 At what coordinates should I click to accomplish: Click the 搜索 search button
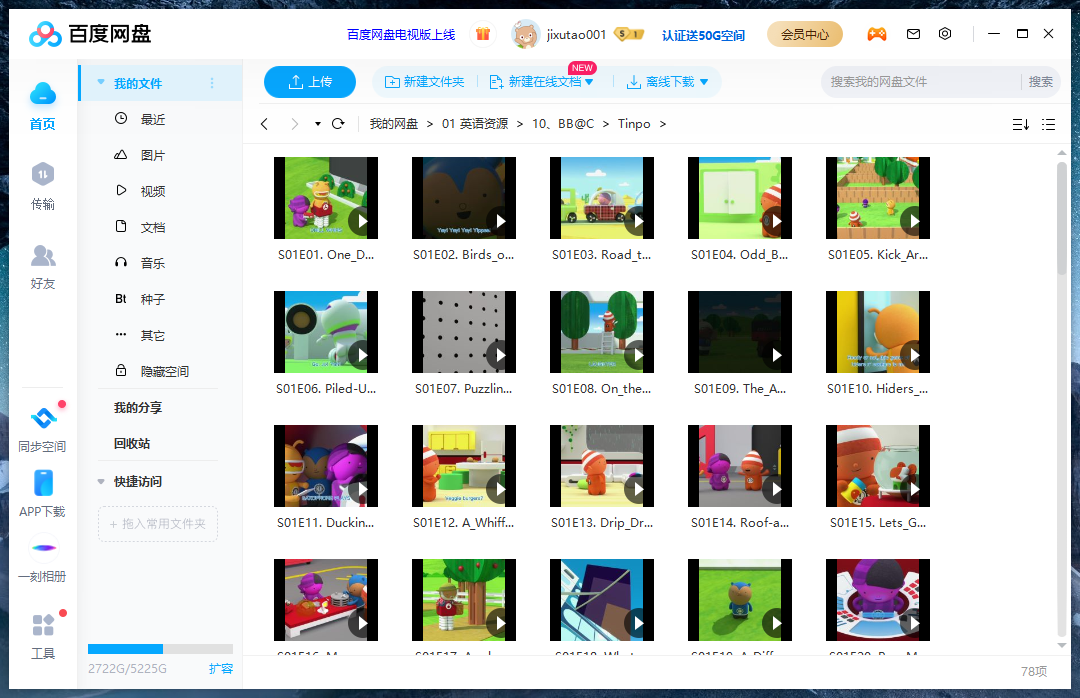coord(1040,82)
